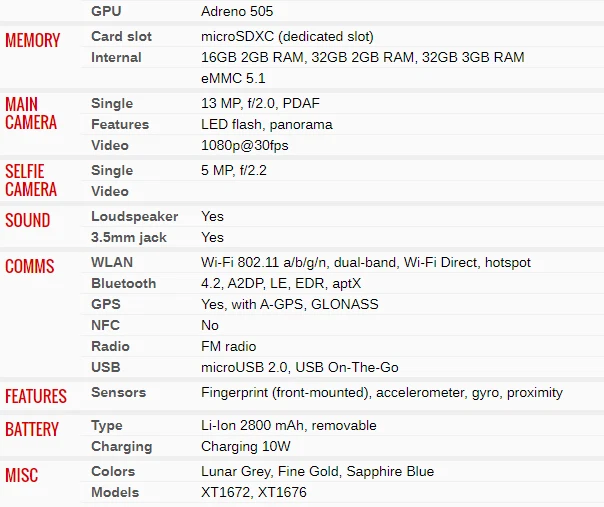
Task: Open the Radio spec link
Action: click(x=110, y=347)
